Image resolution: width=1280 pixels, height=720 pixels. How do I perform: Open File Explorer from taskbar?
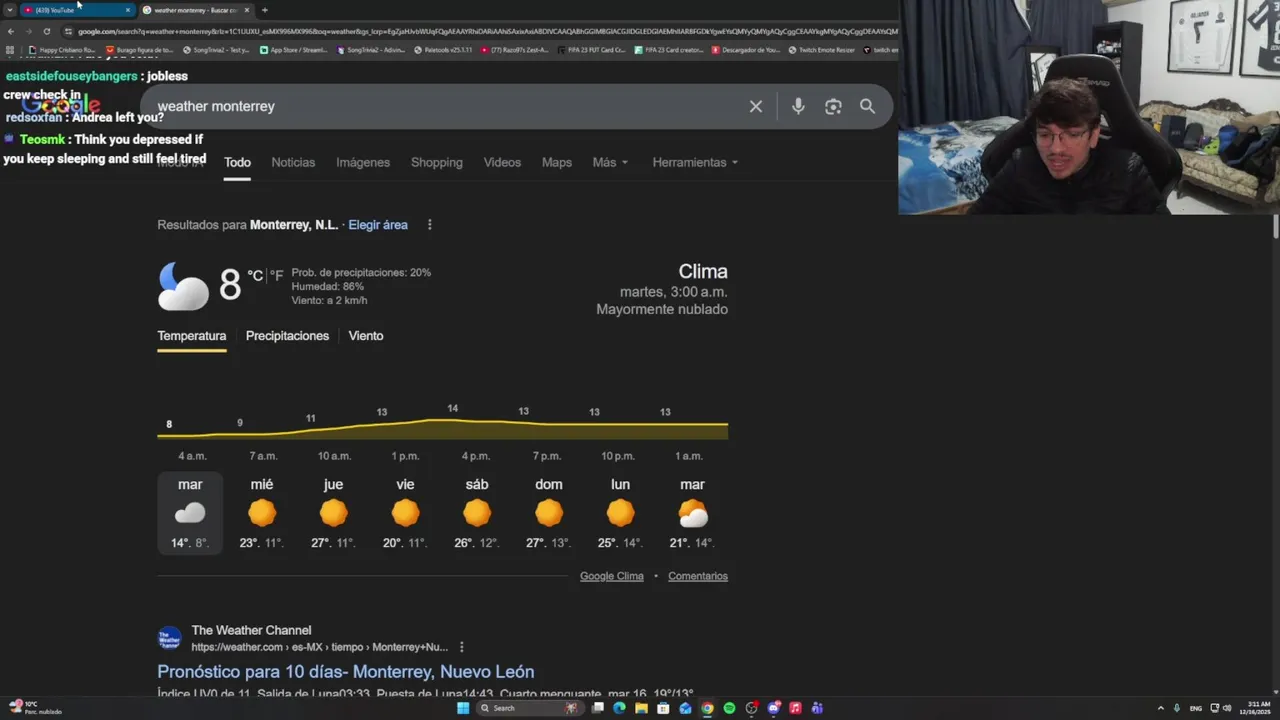pos(641,708)
